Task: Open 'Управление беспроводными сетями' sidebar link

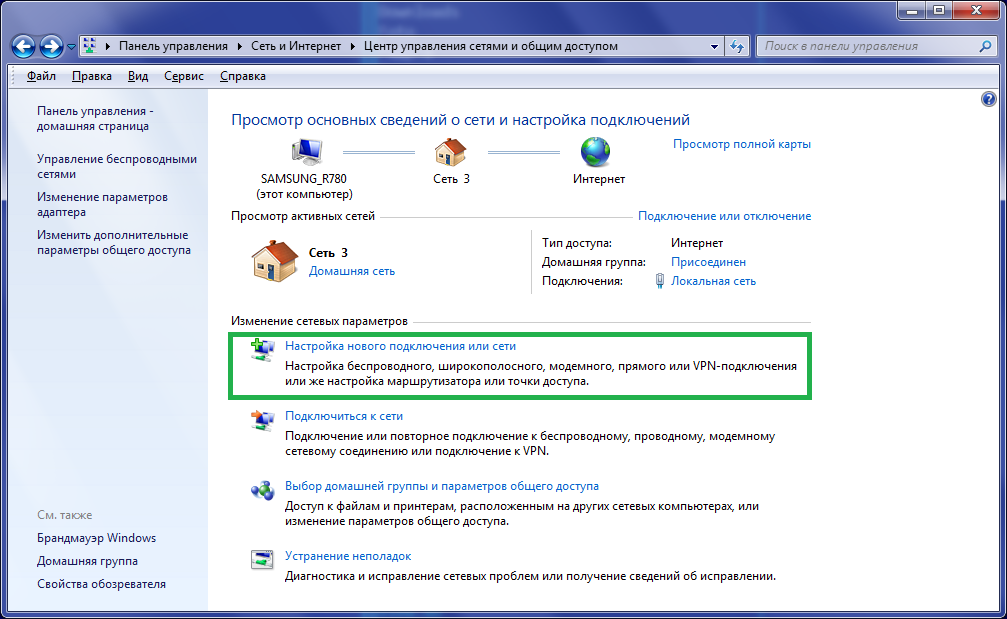Action: 117,166
